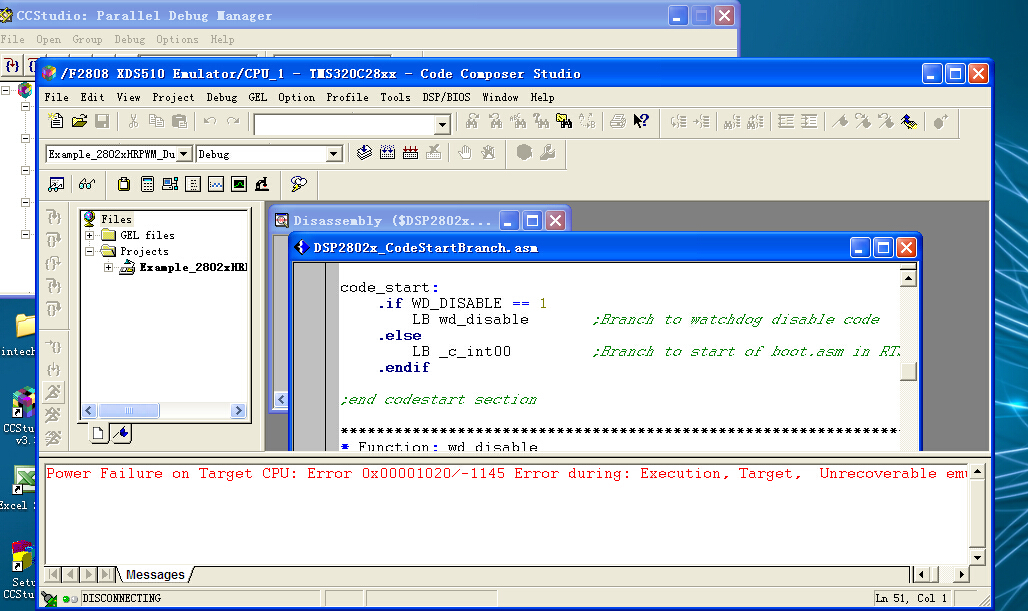Click the connection status icon in status bar
Viewport: 1028px width, 611px height.
pyautogui.click(x=49, y=598)
